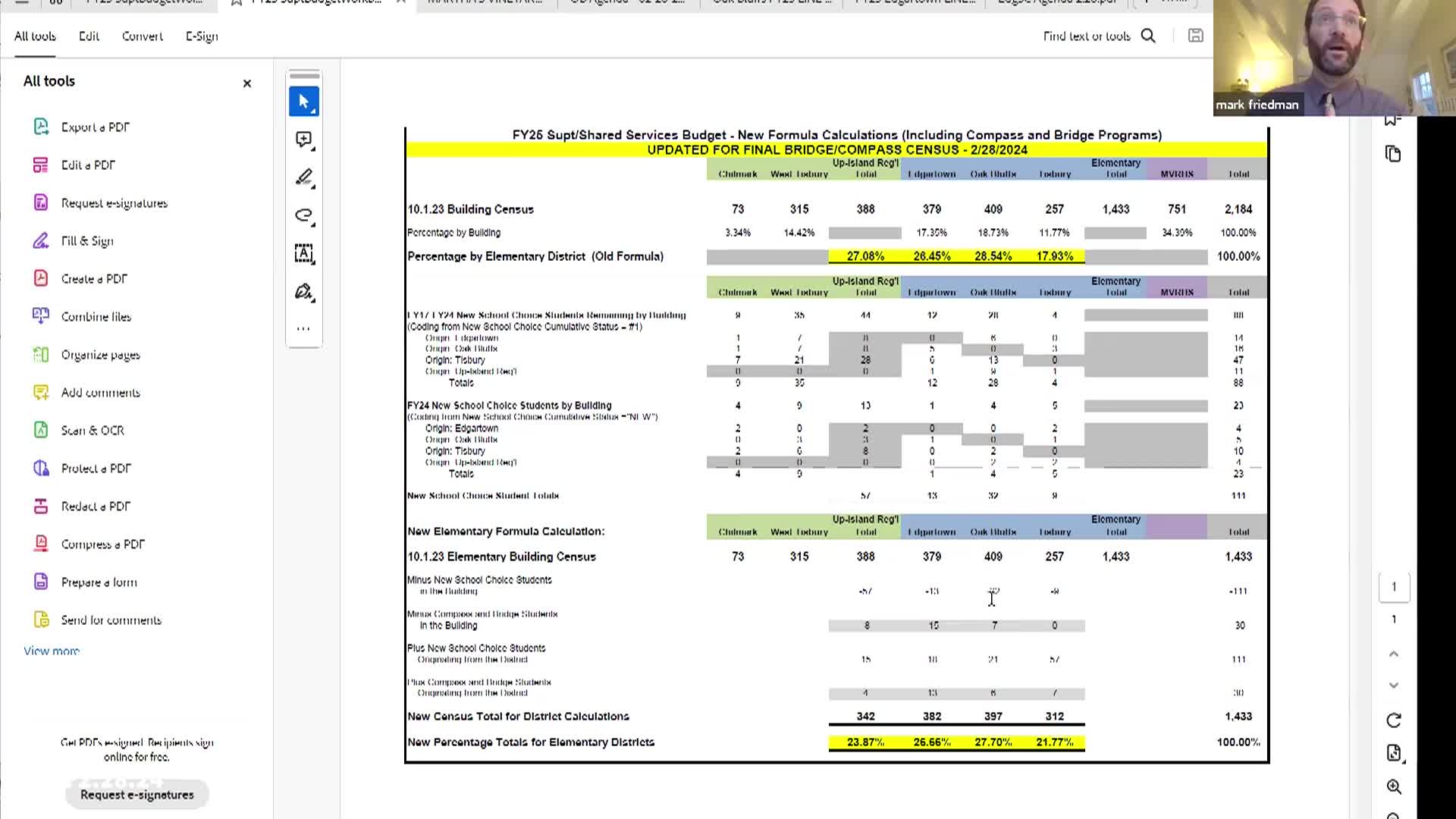The width and height of the screenshot is (1456, 819).
Task: Activate the text box tool
Action: (x=304, y=253)
